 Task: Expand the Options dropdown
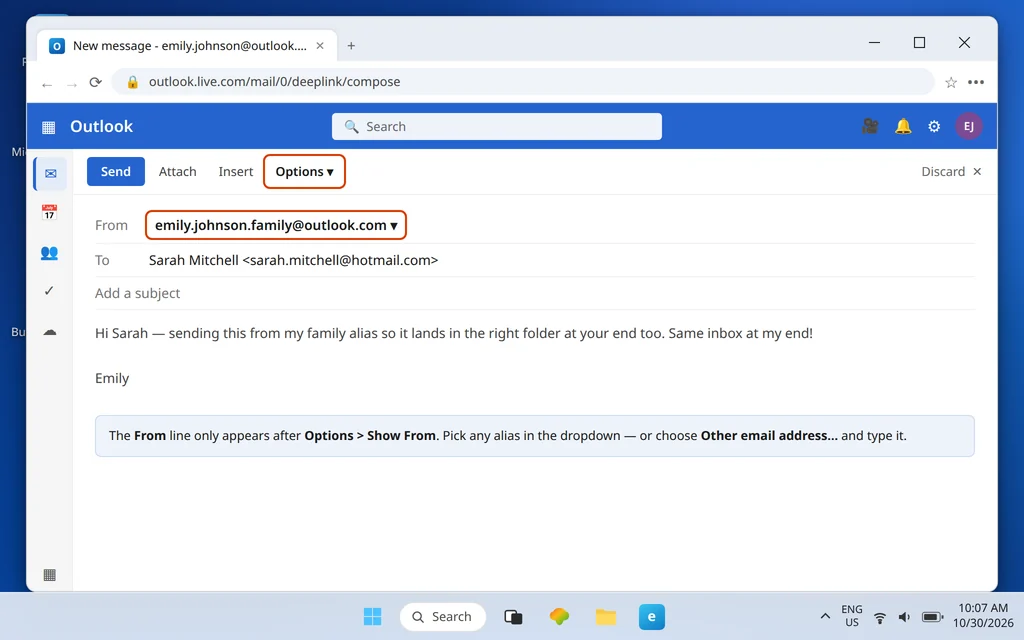click(304, 172)
